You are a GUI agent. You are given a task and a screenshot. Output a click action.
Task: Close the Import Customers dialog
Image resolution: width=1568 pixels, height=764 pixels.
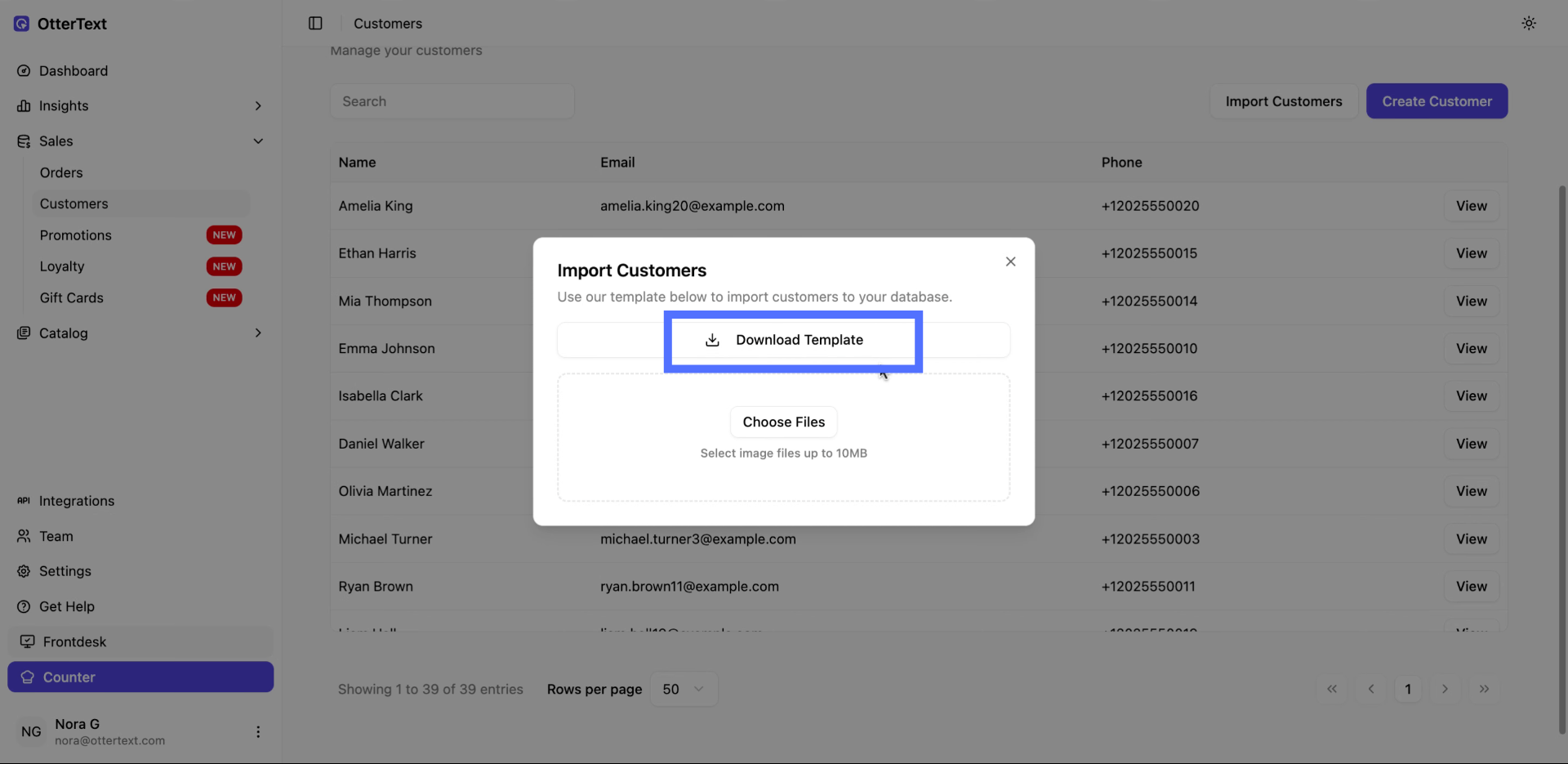tap(1010, 261)
